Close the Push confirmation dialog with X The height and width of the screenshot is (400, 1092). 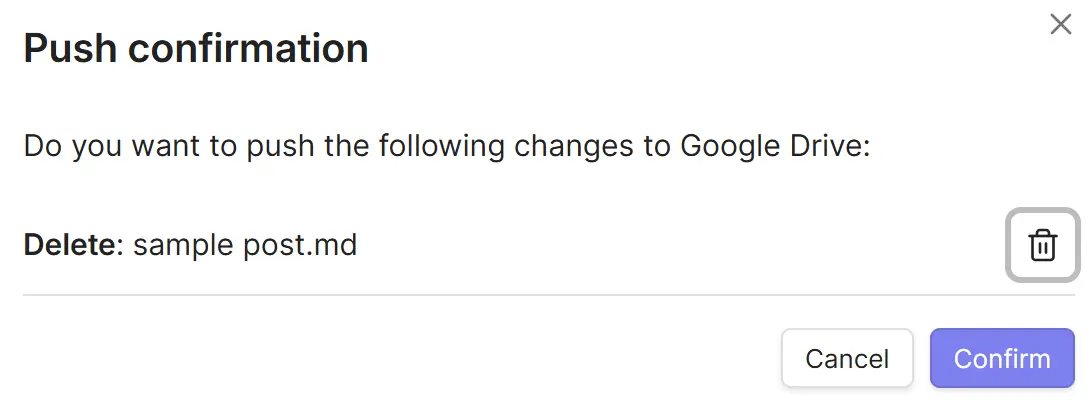(x=1061, y=25)
